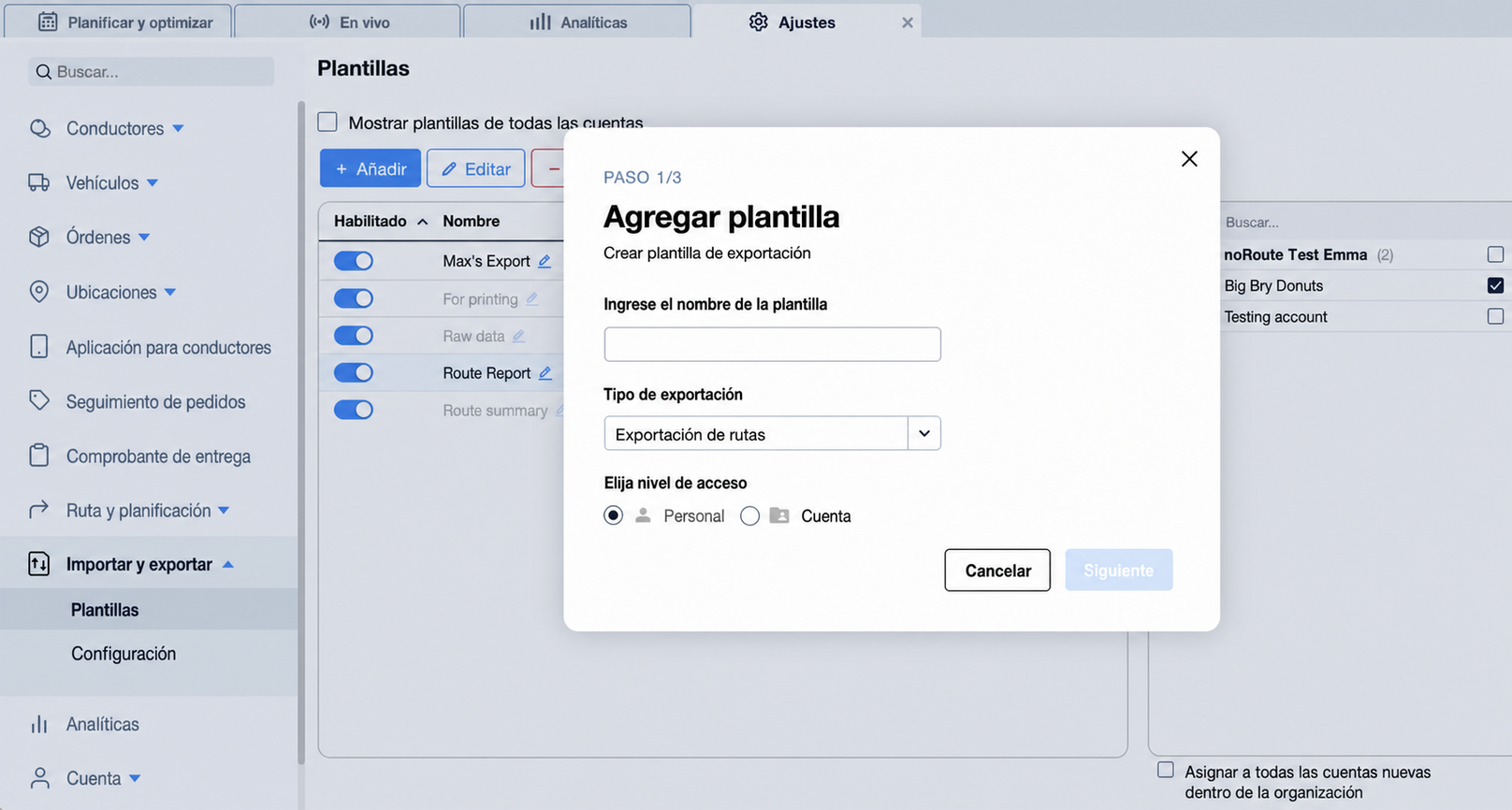Image resolution: width=1512 pixels, height=810 pixels.
Task: Select the Cuenta access level radio button
Action: (x=749, y=515)
